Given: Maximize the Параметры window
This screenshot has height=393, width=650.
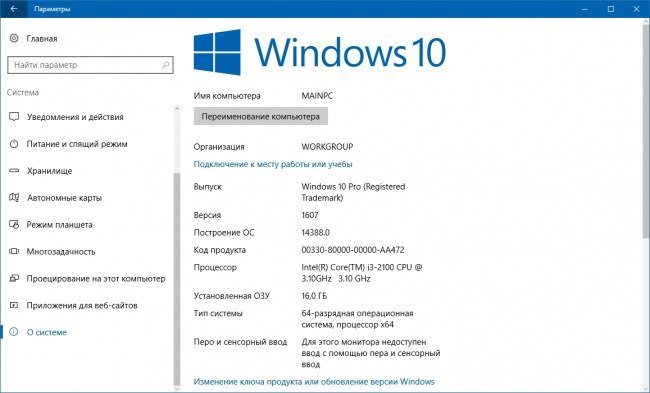Looking at the screenshot, I should (611, 9).
